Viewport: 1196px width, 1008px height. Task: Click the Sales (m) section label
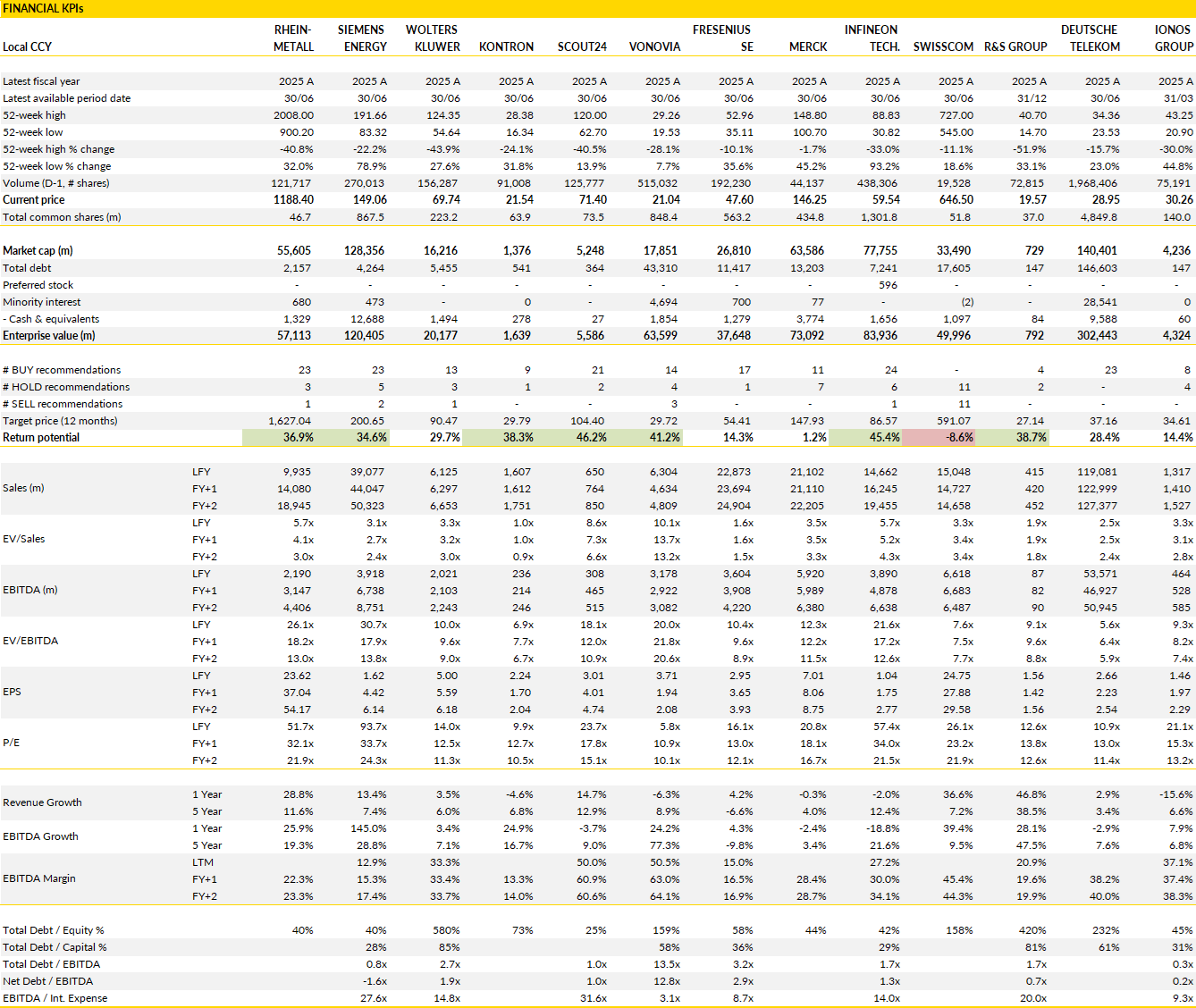[25, 489]
